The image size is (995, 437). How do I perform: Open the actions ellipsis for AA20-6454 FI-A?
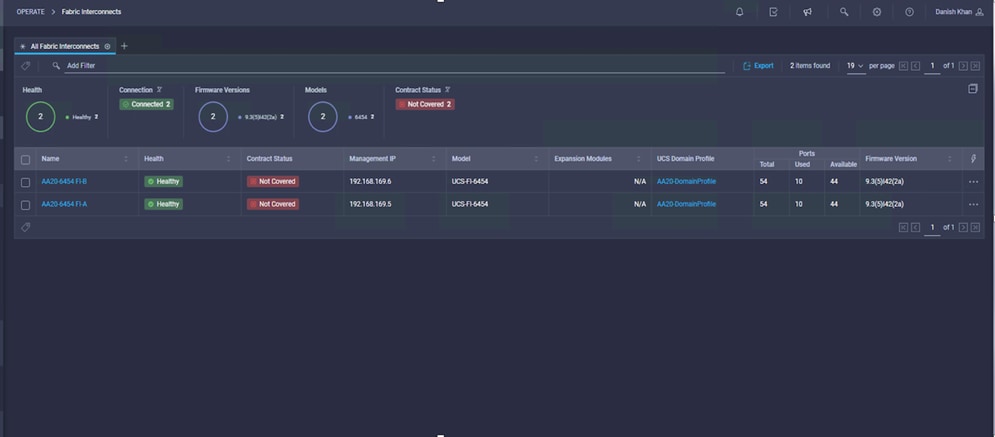(973, 204)
